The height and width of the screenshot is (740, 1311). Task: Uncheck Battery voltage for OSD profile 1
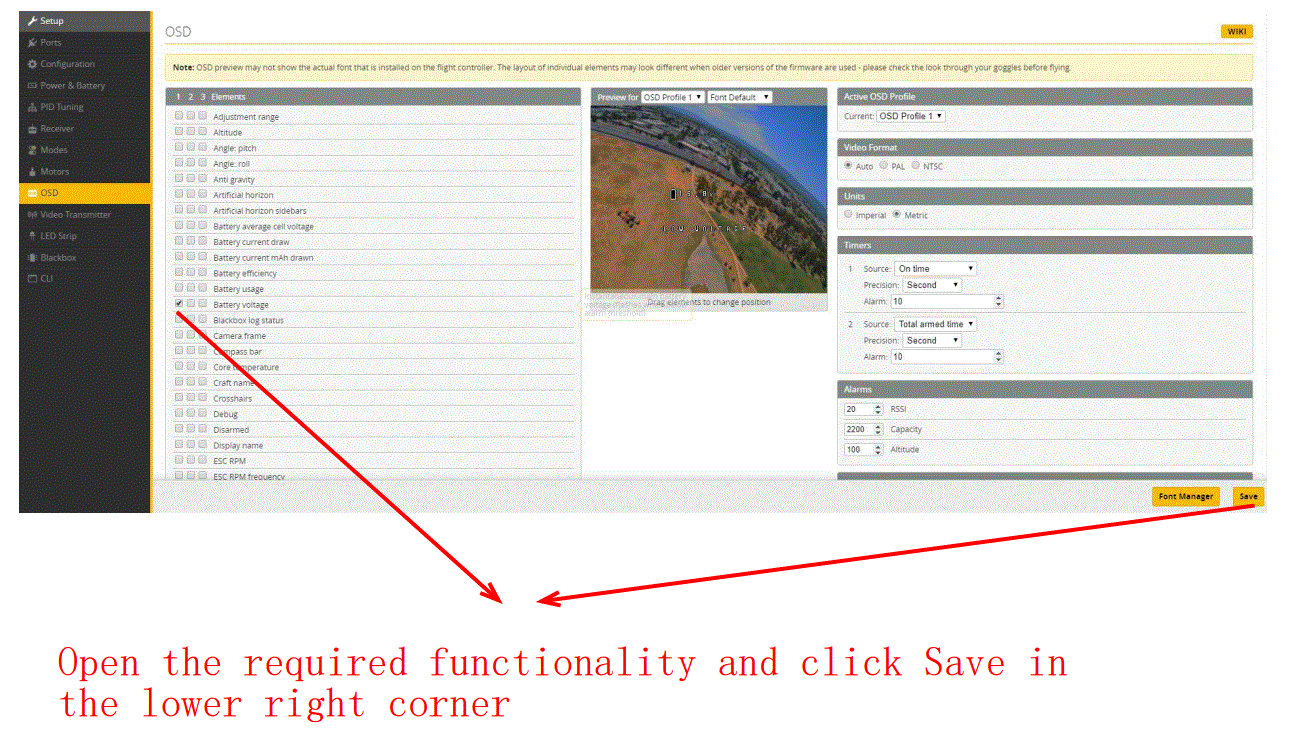(179, 303)
